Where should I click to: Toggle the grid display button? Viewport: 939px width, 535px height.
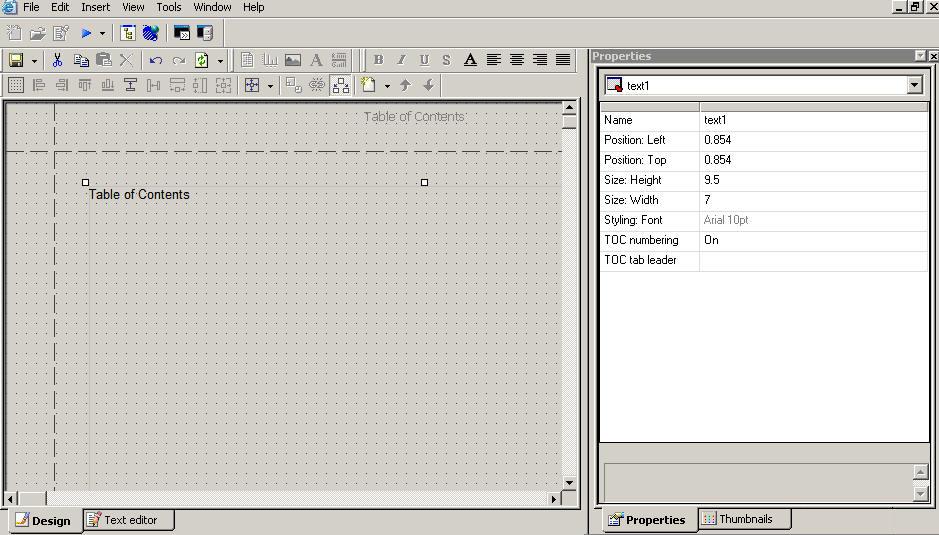(x=16, y=85)
